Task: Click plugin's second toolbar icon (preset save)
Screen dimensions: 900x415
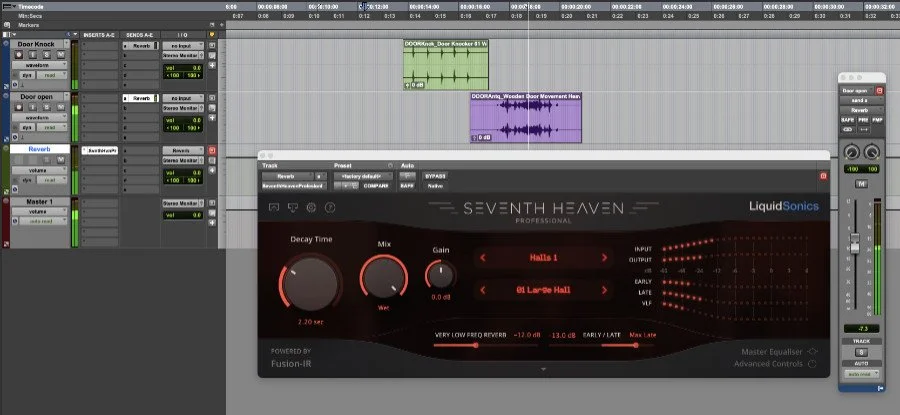Action: click(x=293, y=208)
